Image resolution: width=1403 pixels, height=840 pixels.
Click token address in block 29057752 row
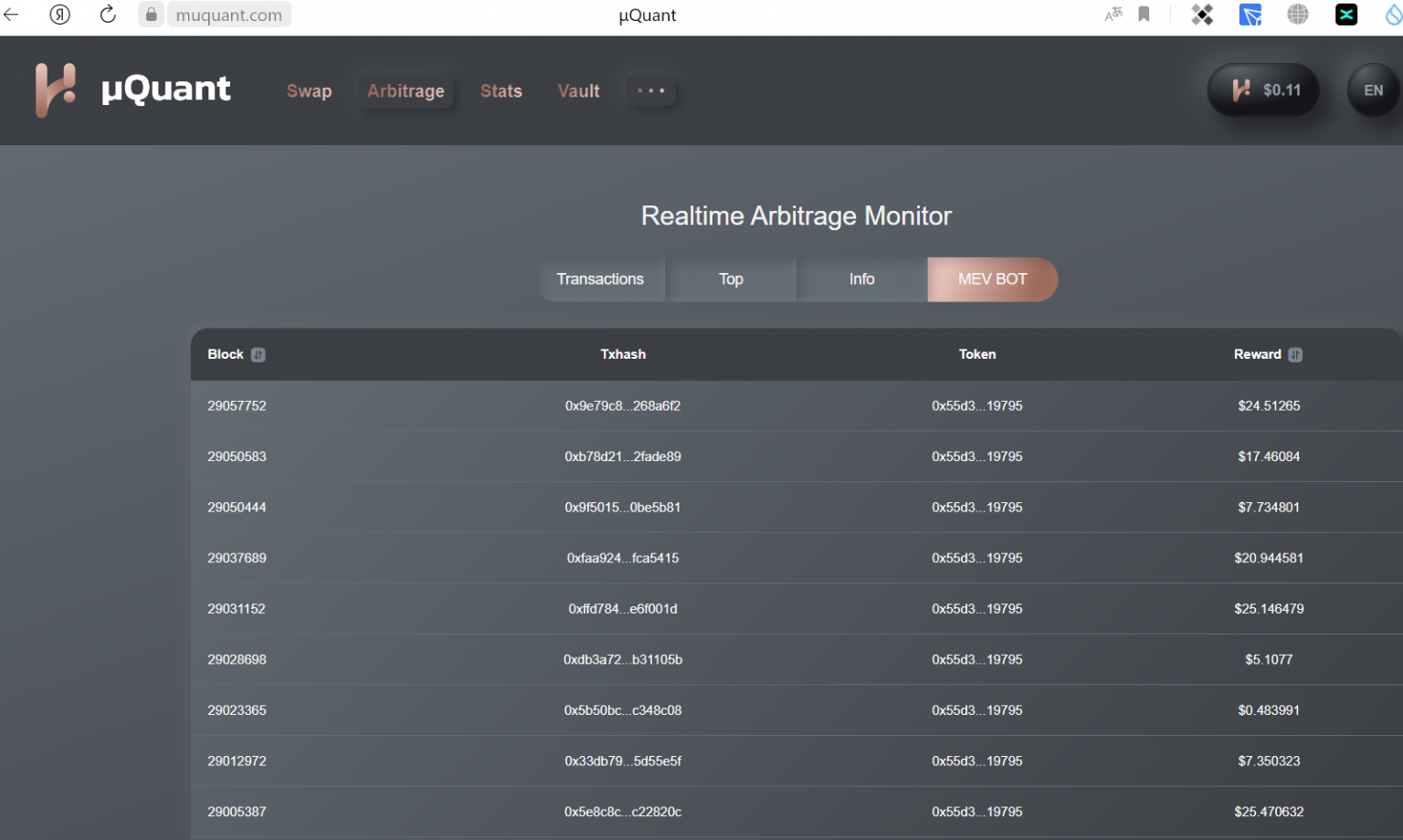977,405
